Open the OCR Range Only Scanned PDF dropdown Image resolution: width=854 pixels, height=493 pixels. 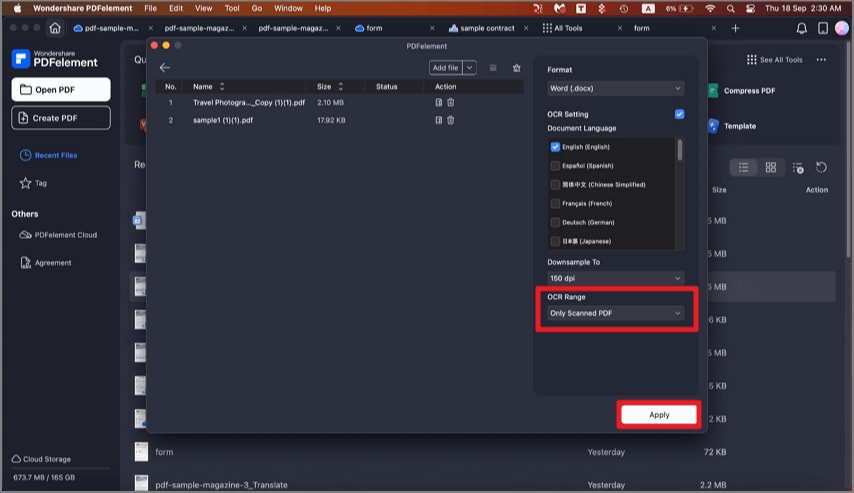(x=615, y=313)
